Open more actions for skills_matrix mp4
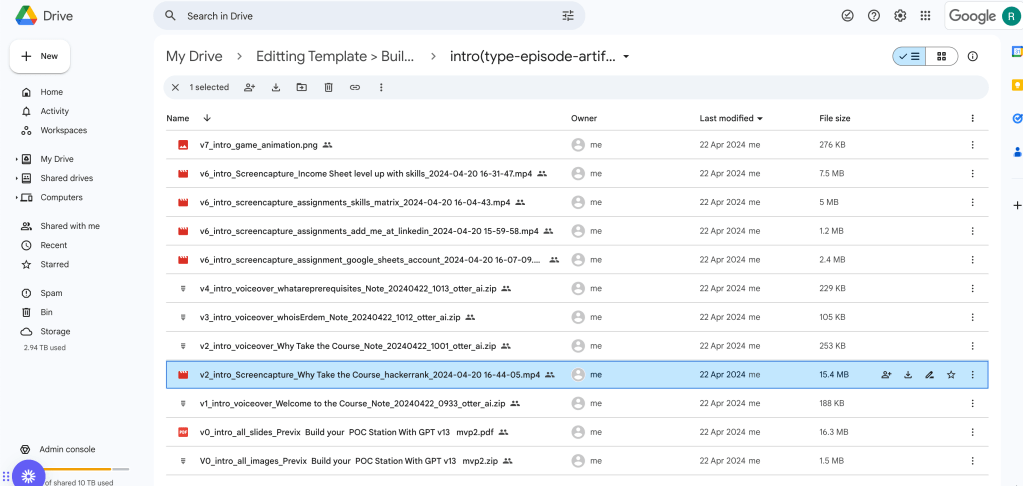The width and height of the screenshot is (1023, 486). pos(972,202)
